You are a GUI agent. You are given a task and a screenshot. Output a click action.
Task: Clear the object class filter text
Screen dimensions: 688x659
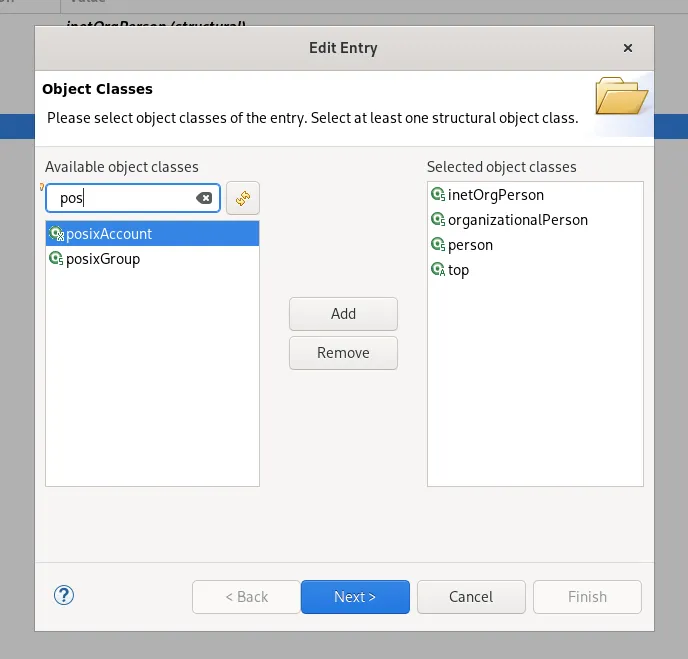coord(204,198)
